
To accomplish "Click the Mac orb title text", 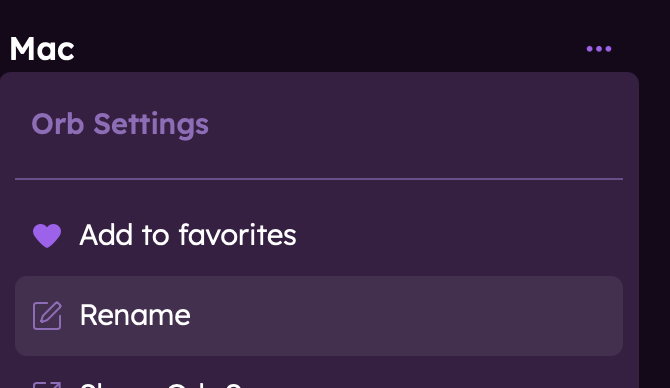I will click(x=42, y=49).
